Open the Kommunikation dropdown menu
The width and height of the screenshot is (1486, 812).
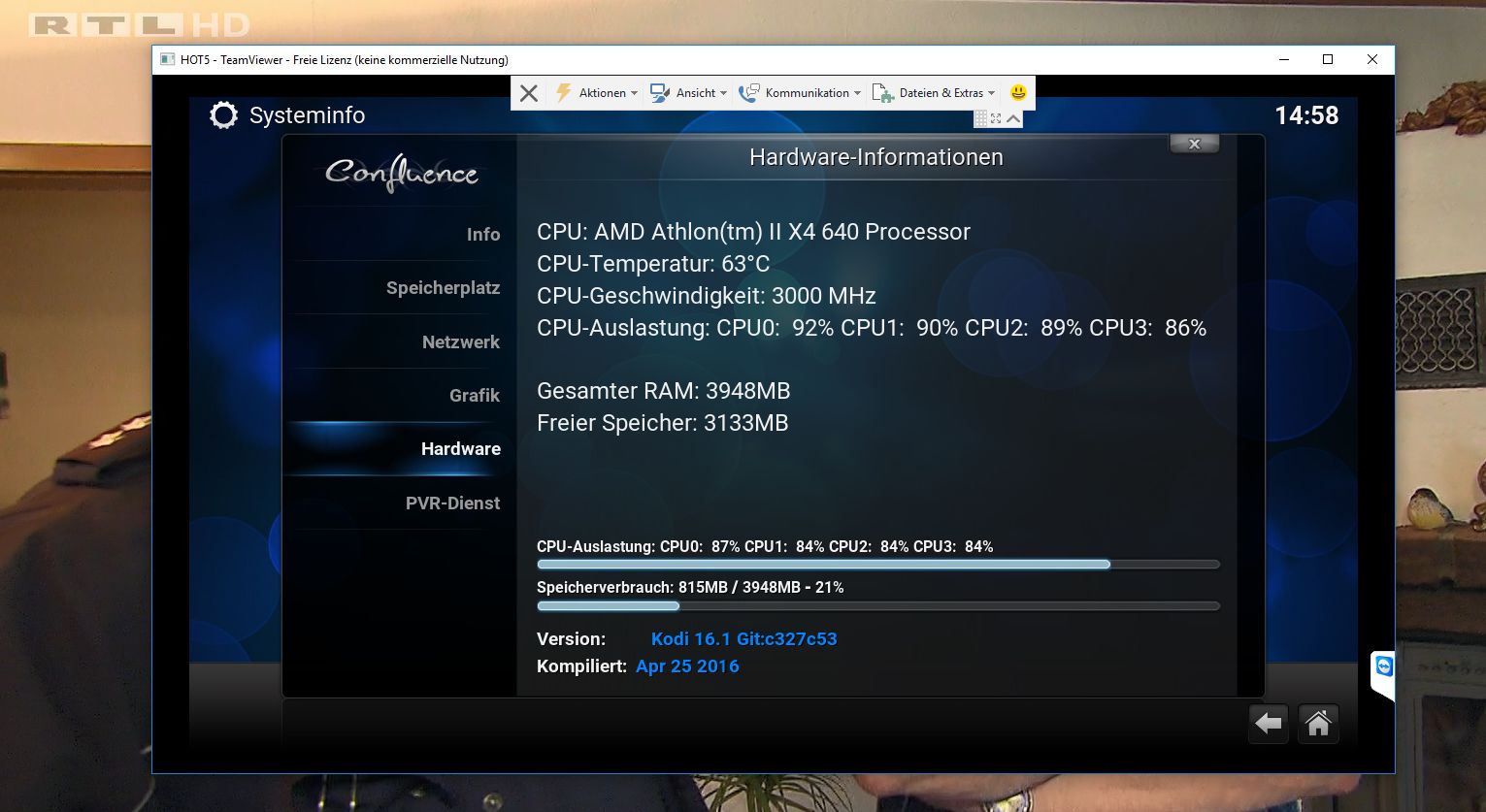(800, 93)
